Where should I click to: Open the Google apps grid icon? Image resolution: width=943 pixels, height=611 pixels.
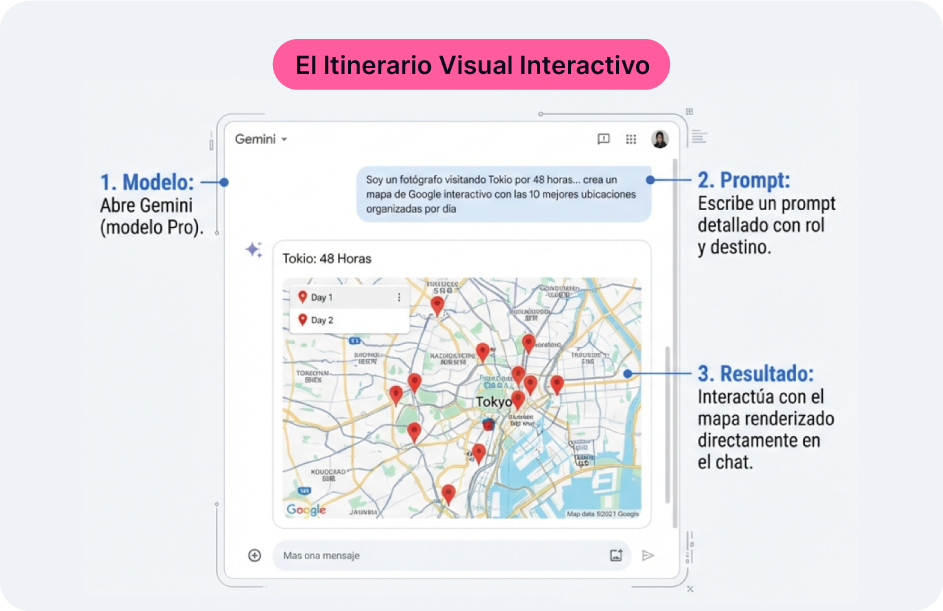tap(631, 140)
